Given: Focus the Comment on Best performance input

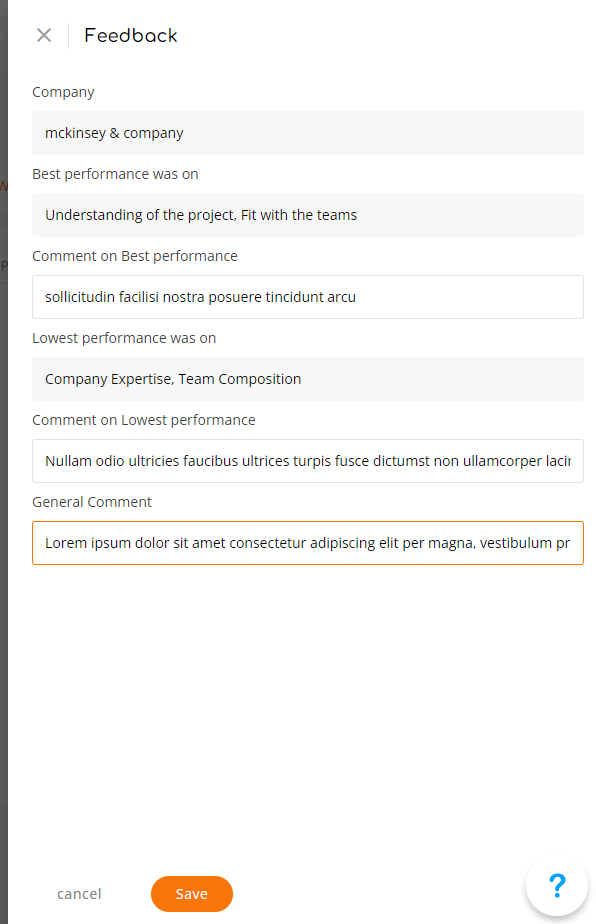Looking at the screenshot, I should [308, 297].
